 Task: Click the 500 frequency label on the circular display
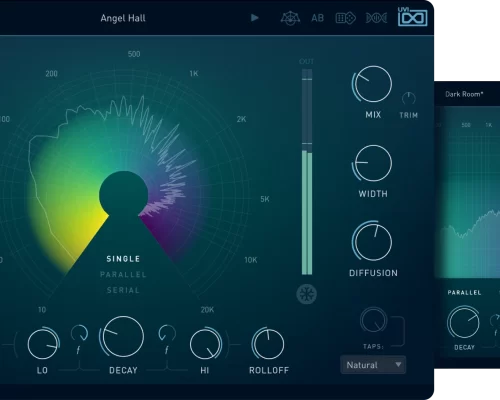click(134, 54)
